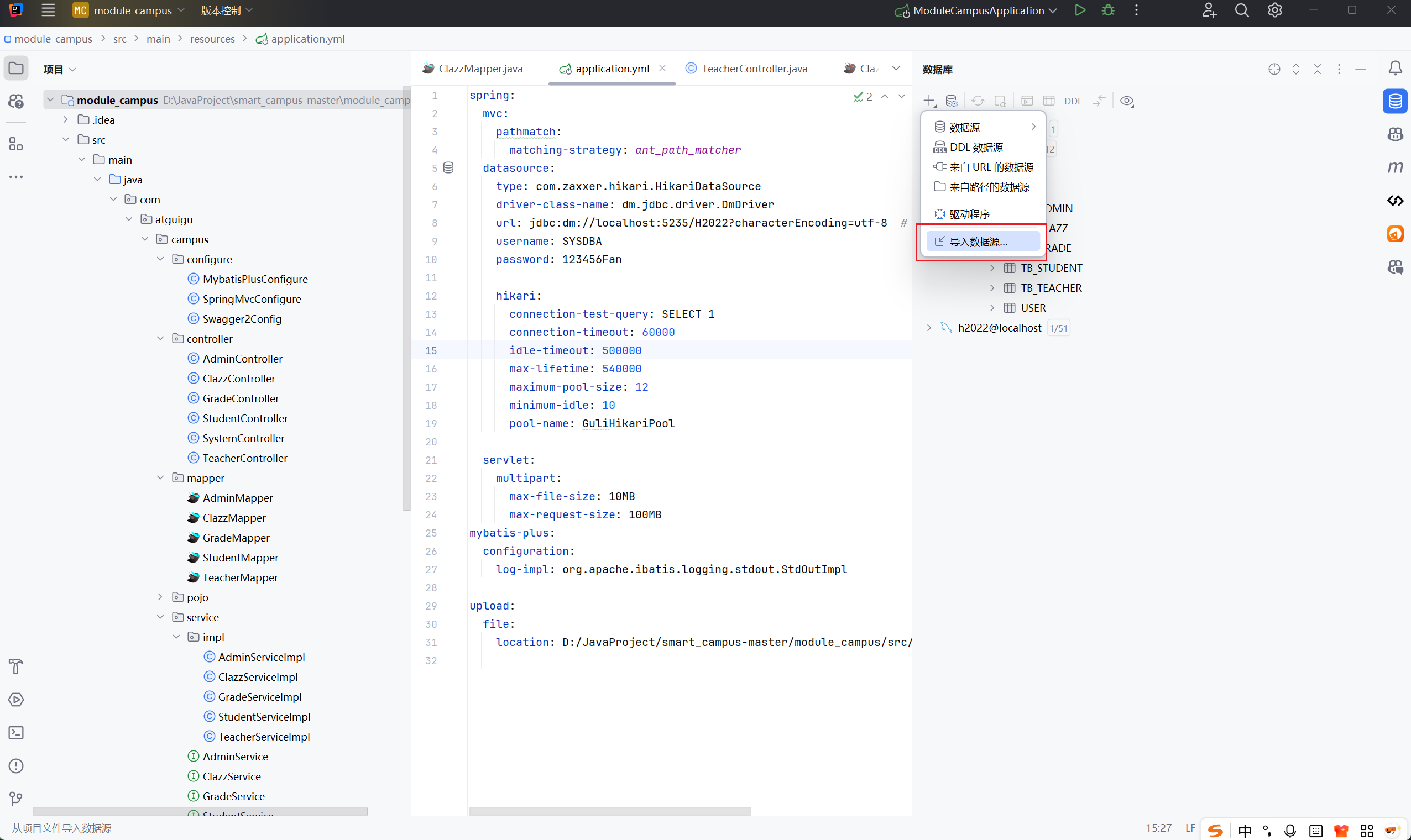Viewport: 1411px width, 840px height.
Task: Click the Run application play icon
Action: pos(1080,10)
